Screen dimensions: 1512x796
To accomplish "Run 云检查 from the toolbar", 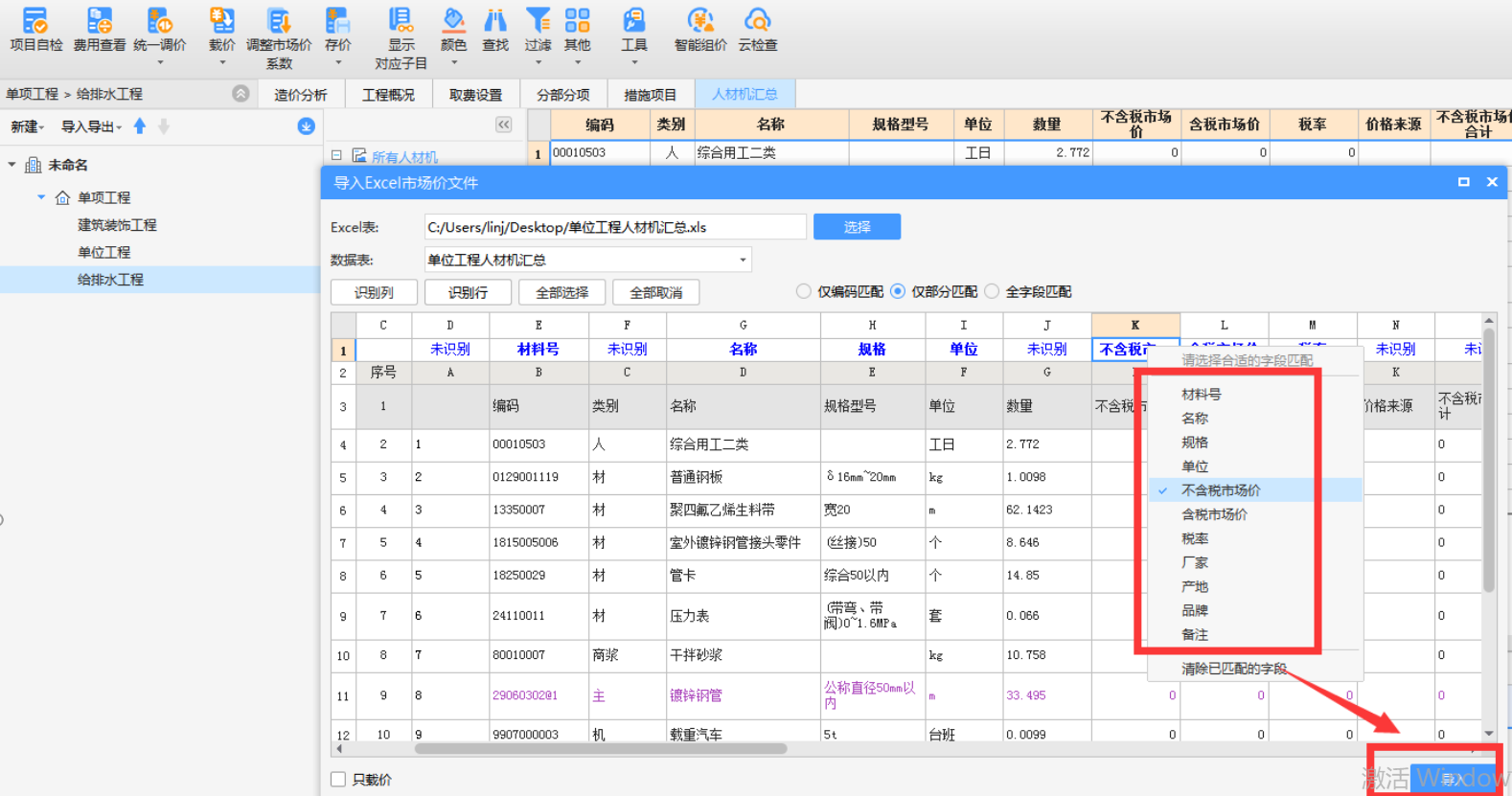I will [x=758, y=29].
